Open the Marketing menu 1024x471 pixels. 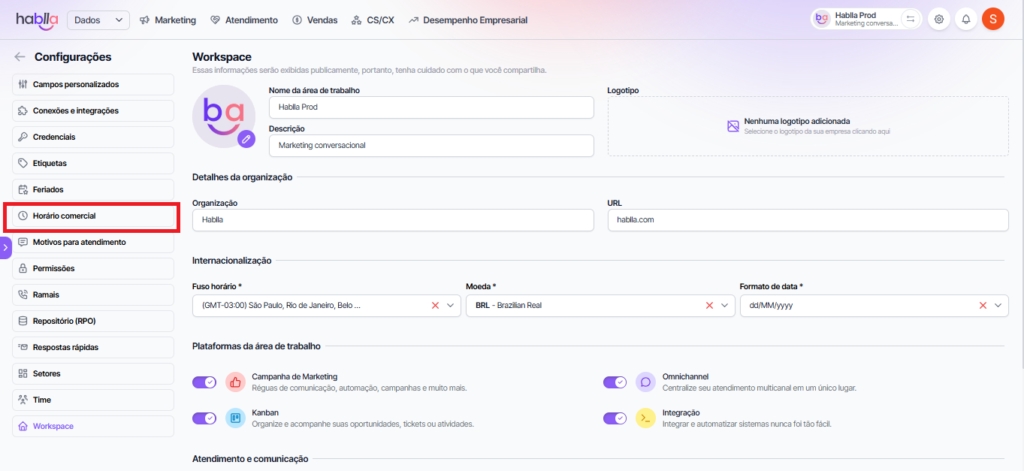168,19
